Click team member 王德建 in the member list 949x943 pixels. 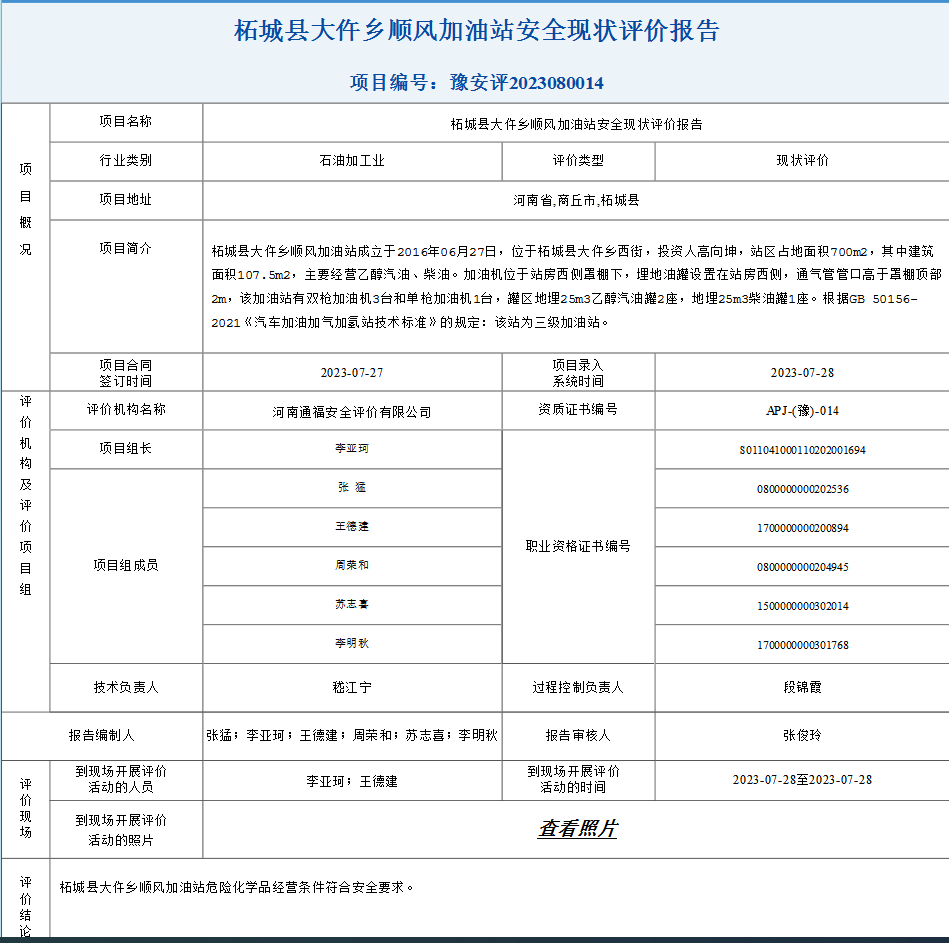[352, 527]
